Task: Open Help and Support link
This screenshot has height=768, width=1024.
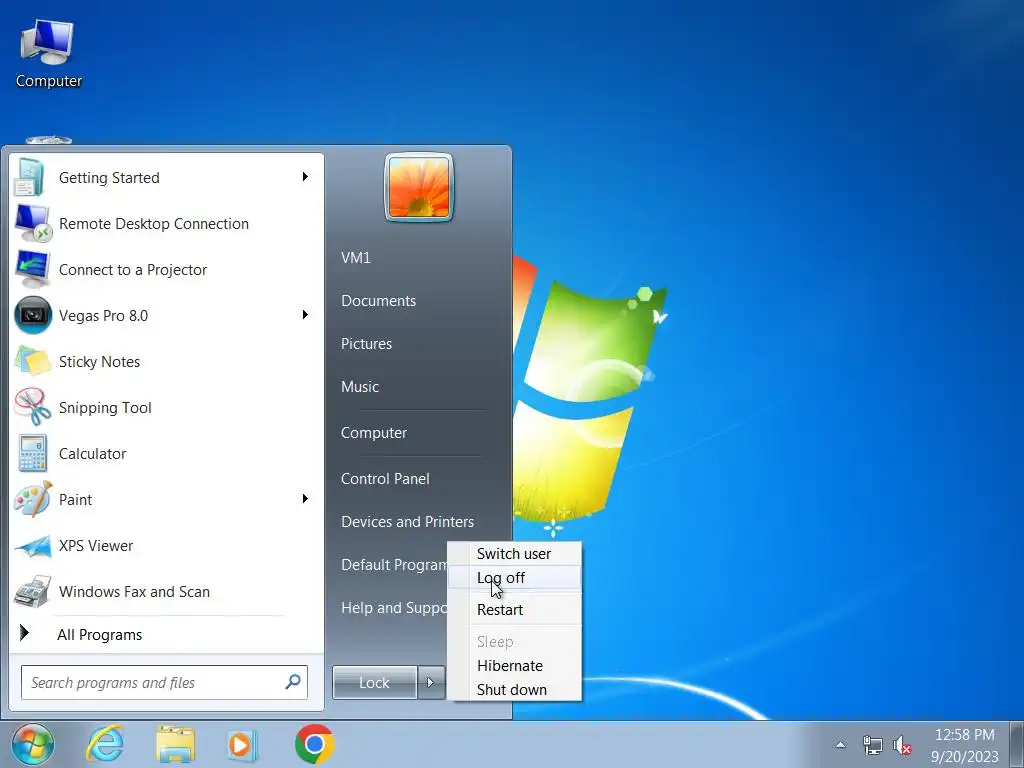Action: [x=394, y=607]
